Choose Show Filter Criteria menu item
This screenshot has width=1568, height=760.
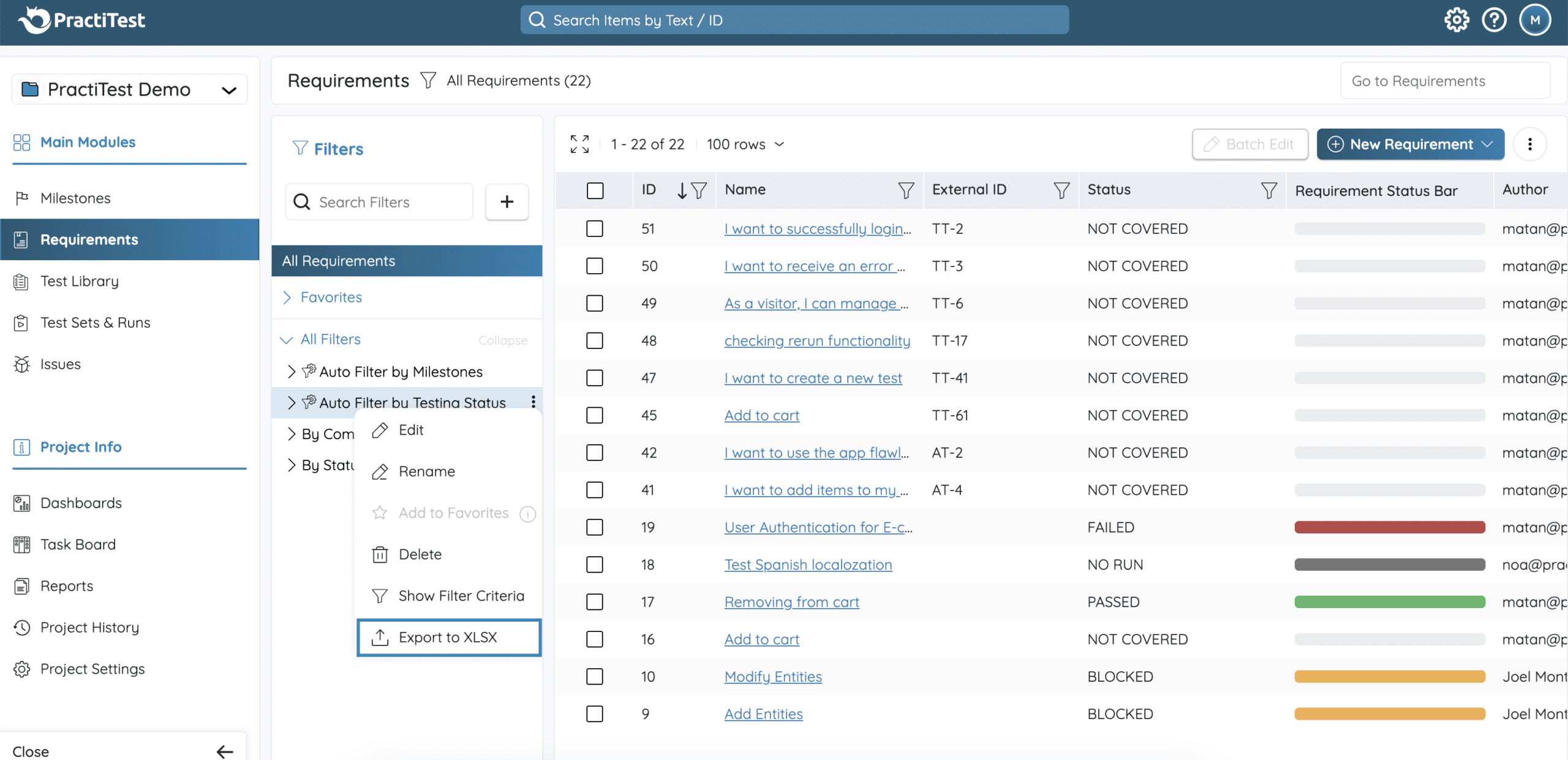[449, 596]
